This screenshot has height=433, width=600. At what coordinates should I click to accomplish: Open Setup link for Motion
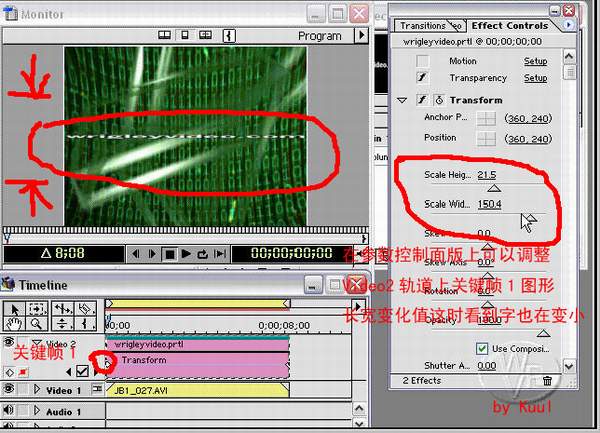[535, 61]
